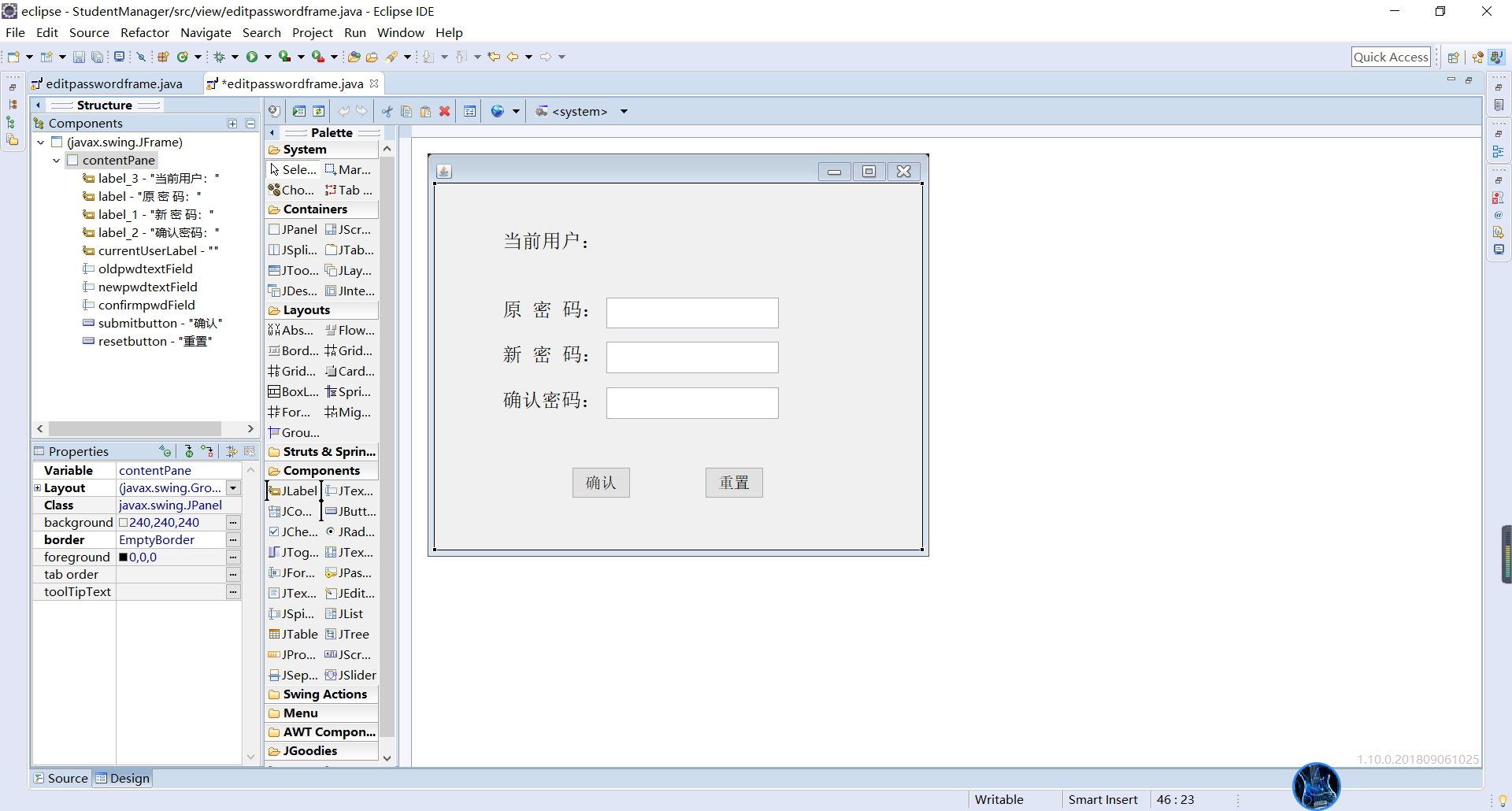Viewport: 1512px width, 811px height.
Task: Open the Layout property dropdown in Properties
Action: coord(233,487)
